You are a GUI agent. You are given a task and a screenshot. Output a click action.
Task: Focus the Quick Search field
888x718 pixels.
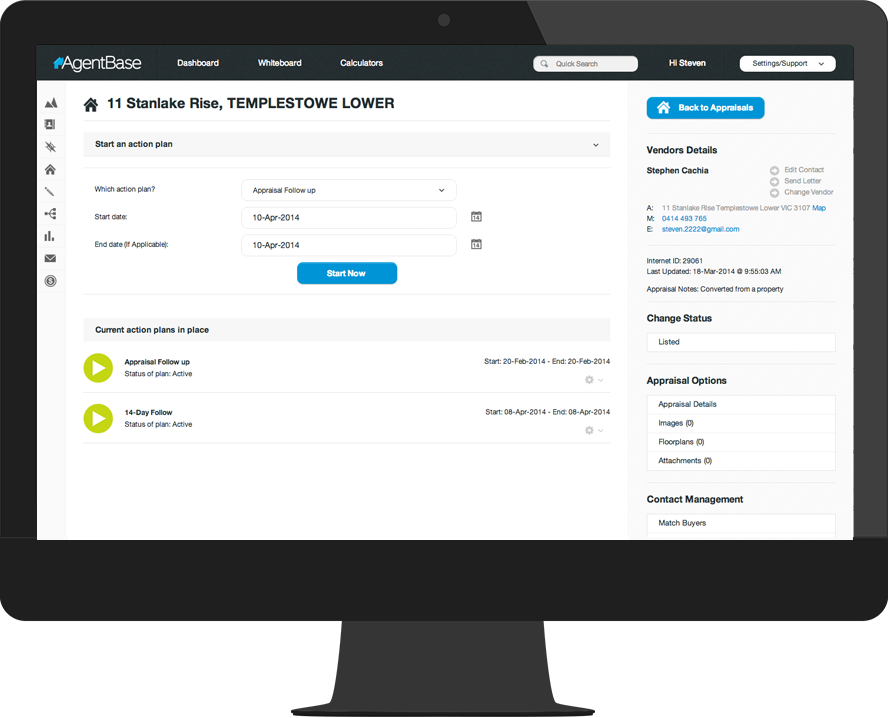[x=586, y=63]
